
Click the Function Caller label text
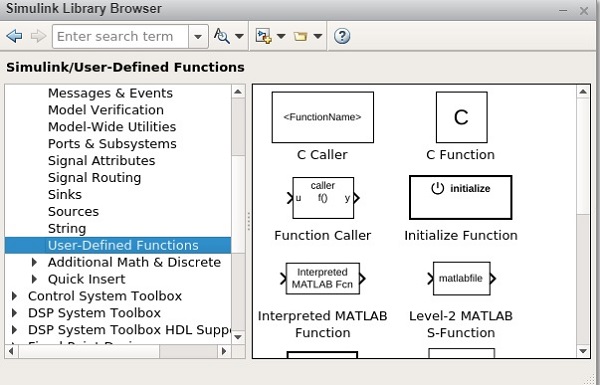pyautogui.click(x=323, y=235)
